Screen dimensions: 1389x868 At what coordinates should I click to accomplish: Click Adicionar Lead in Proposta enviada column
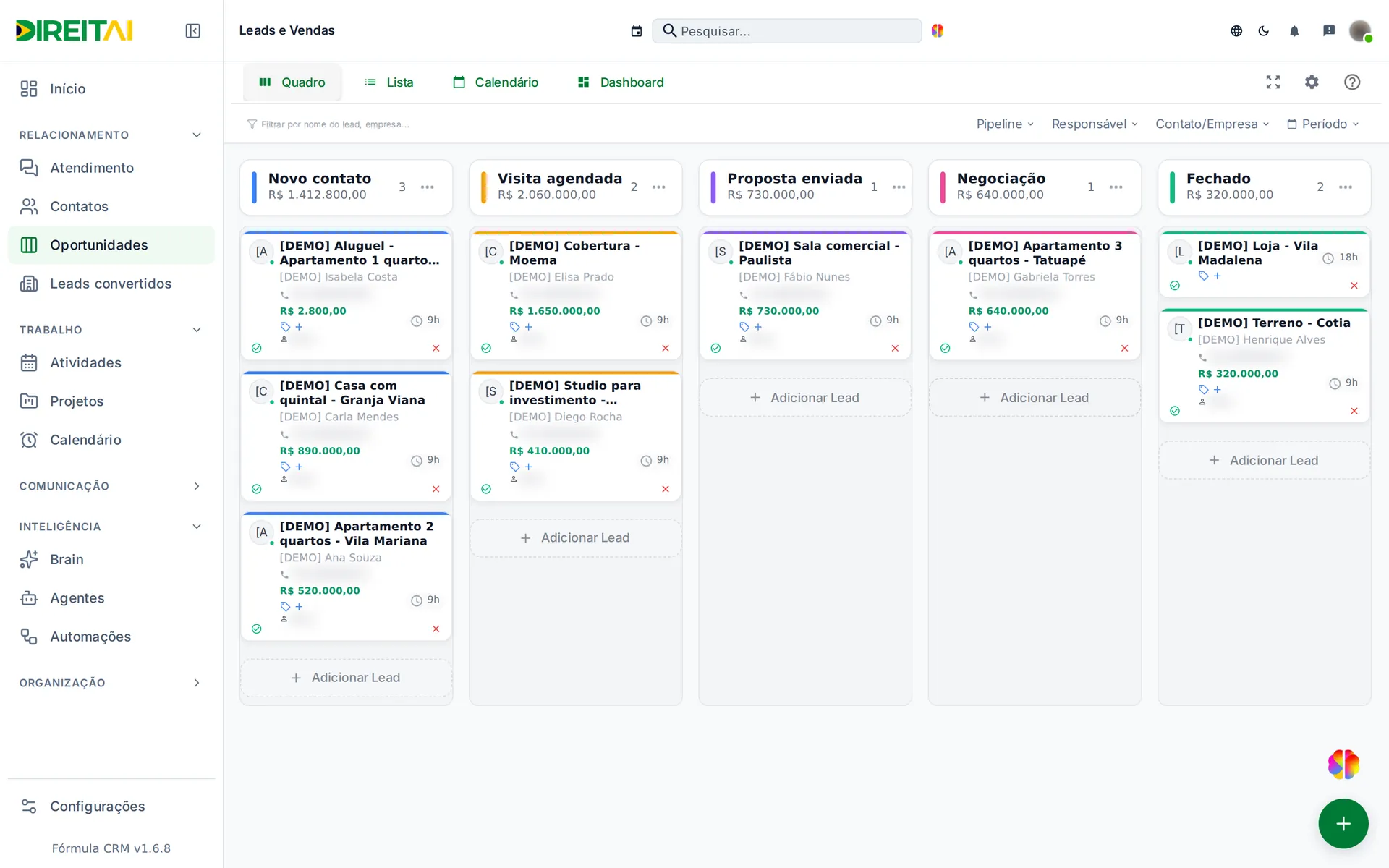[805, 398]
